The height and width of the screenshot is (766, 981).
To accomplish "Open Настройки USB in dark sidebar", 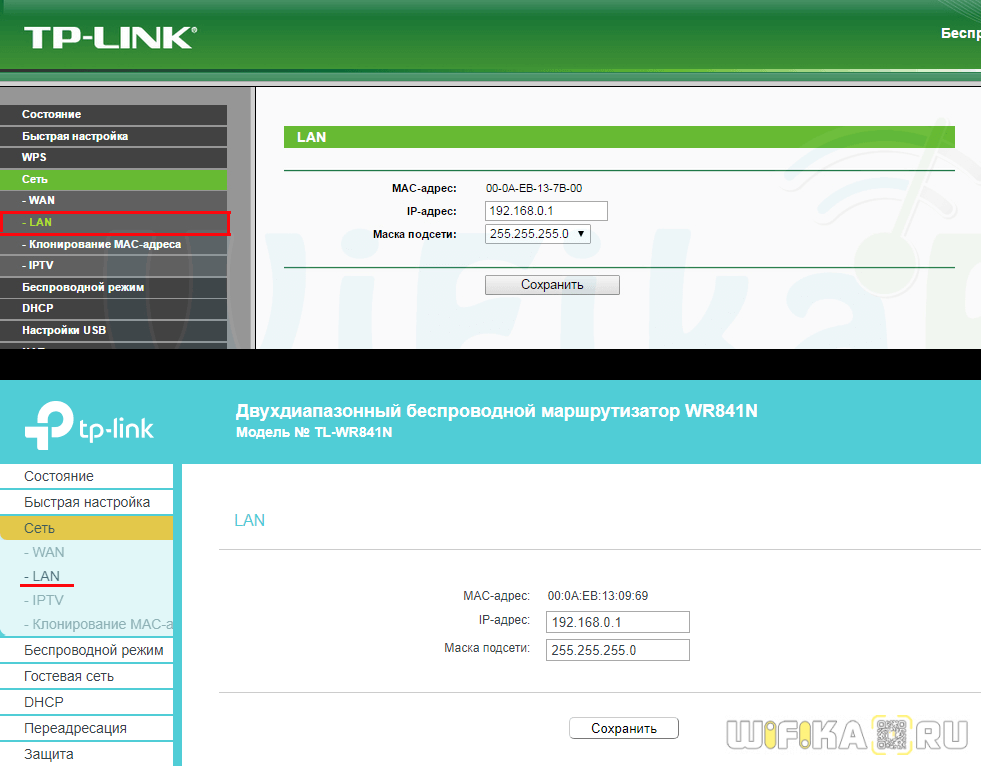I will [64, 330].
